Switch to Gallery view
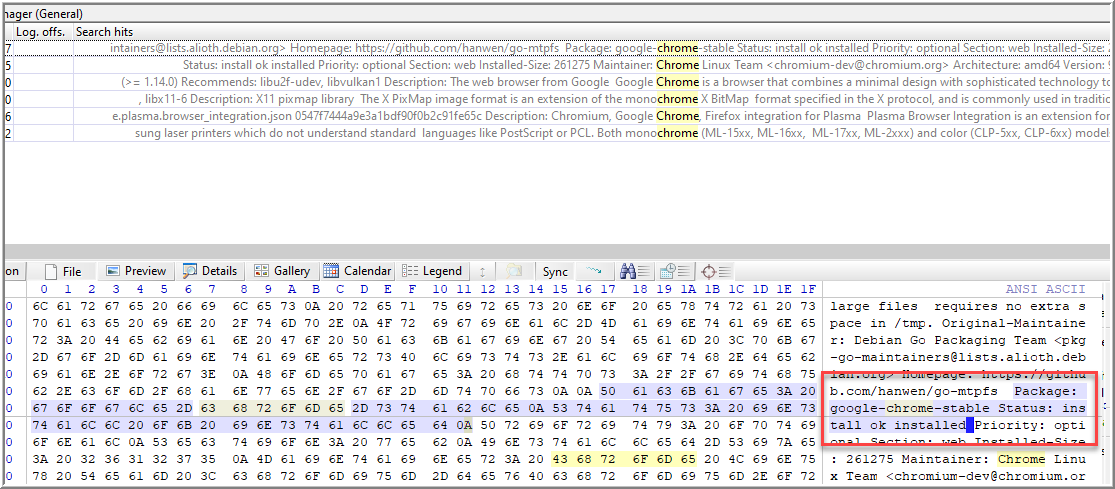 (x=283, y=271)
